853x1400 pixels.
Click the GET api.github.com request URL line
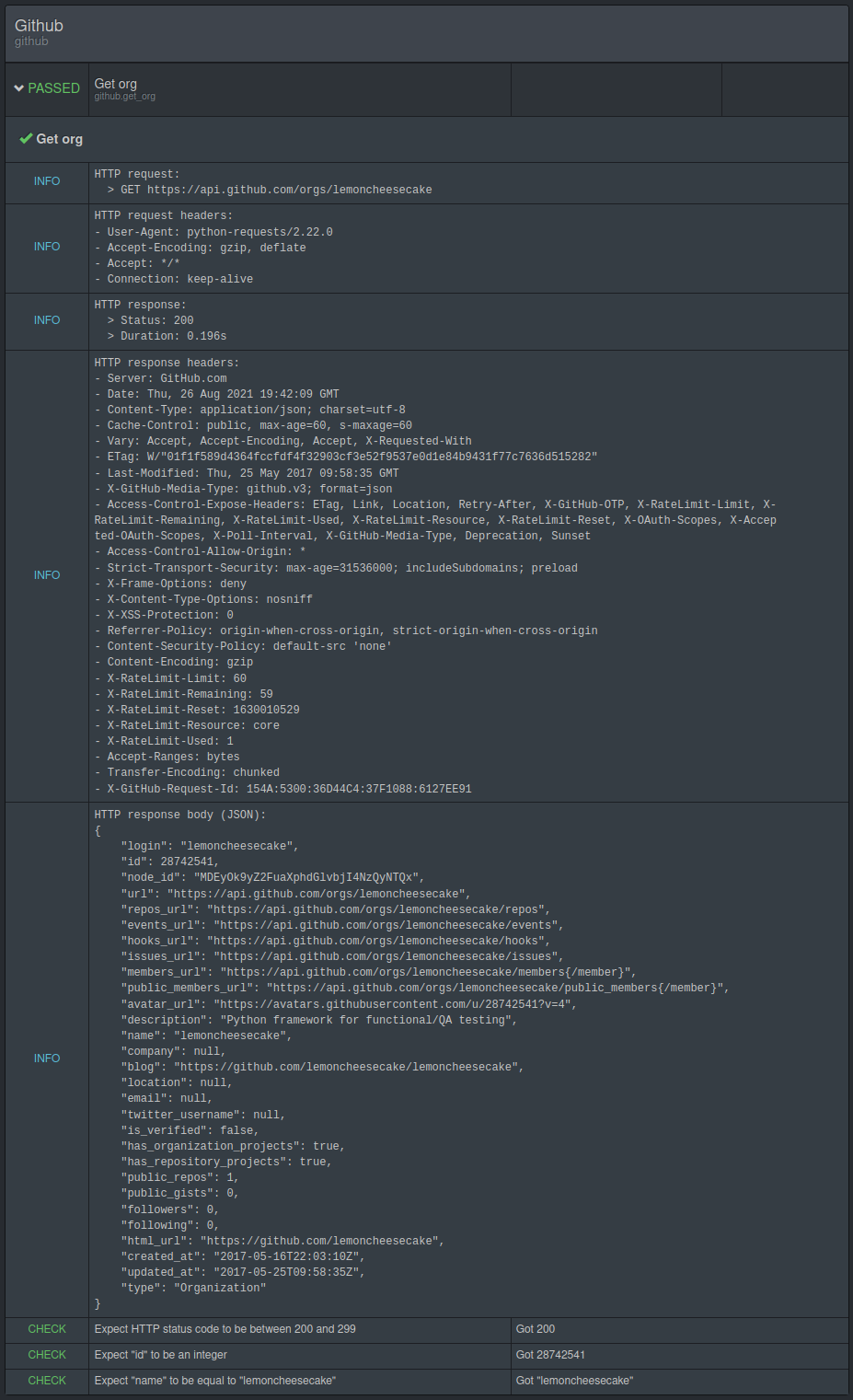pos(270,190)
